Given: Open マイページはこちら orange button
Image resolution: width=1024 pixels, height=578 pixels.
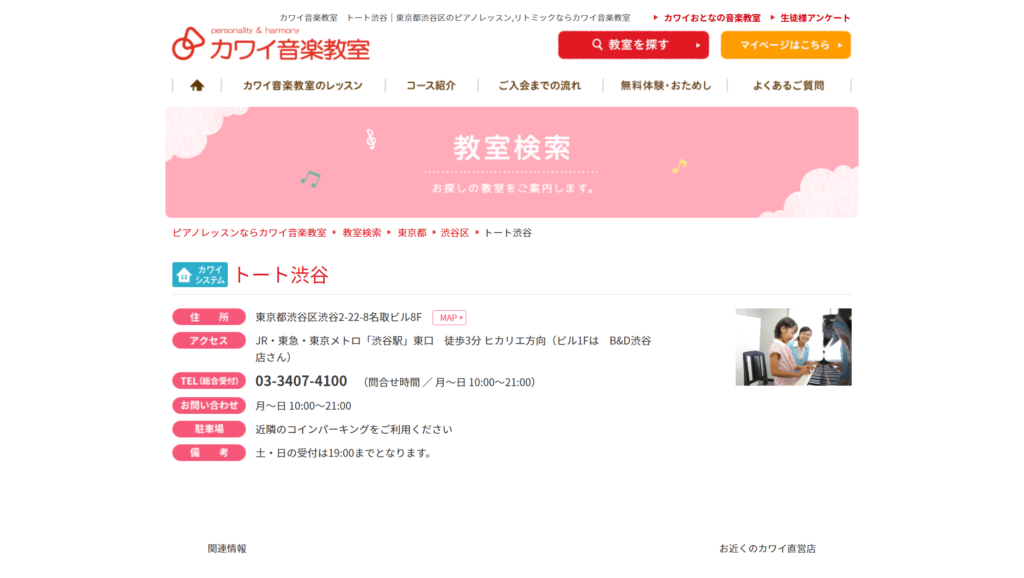Looking at the screenshot, I should pyautogui.click(x=786, y=45).
